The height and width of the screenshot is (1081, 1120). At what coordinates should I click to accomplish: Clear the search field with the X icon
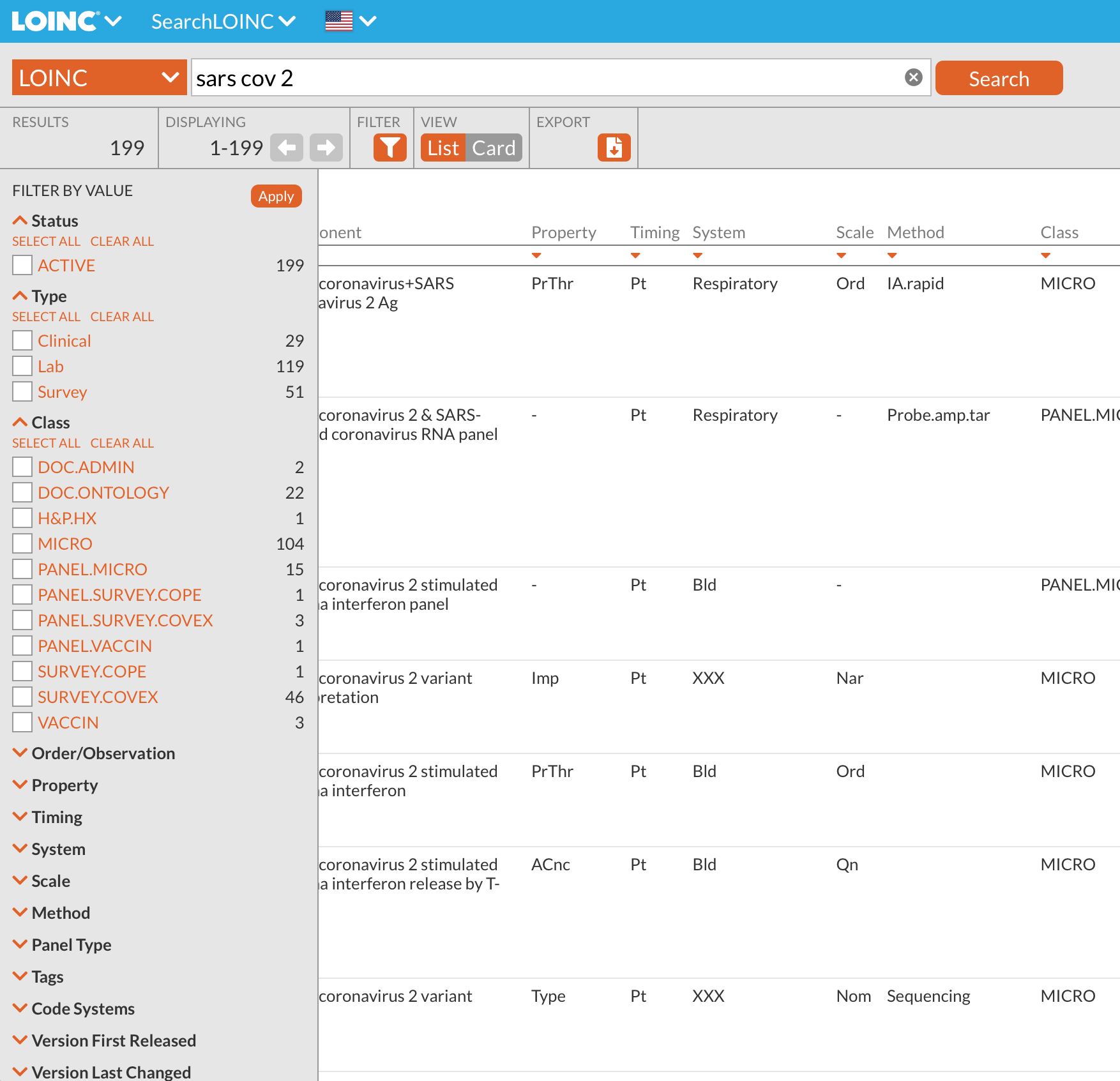coord(914,77)
